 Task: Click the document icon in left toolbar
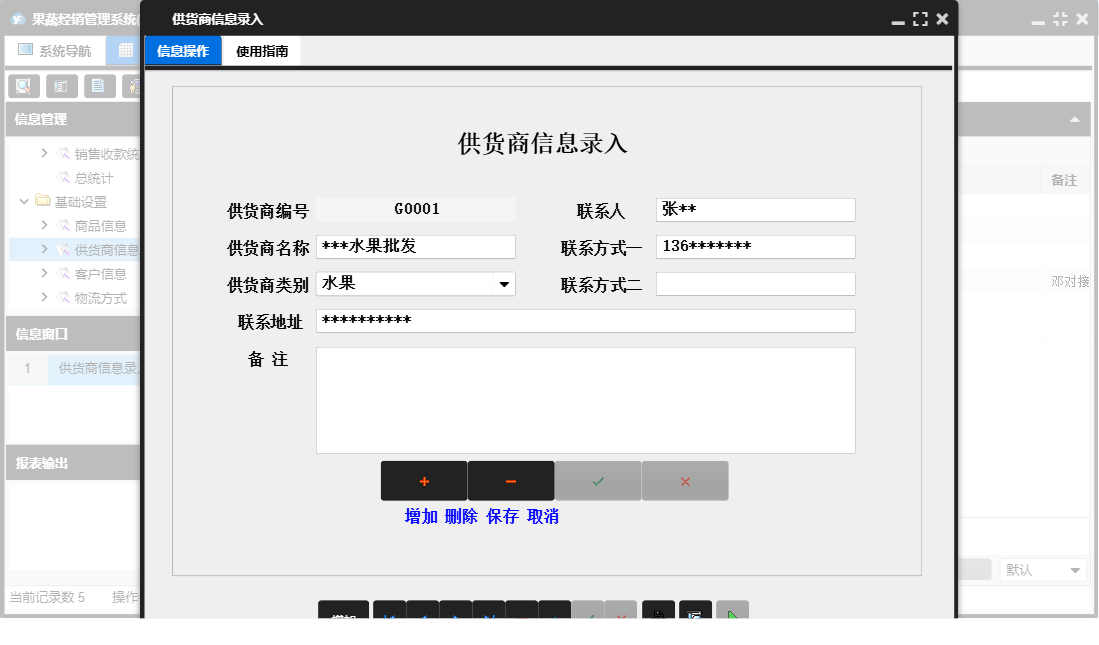coord(99,86)
